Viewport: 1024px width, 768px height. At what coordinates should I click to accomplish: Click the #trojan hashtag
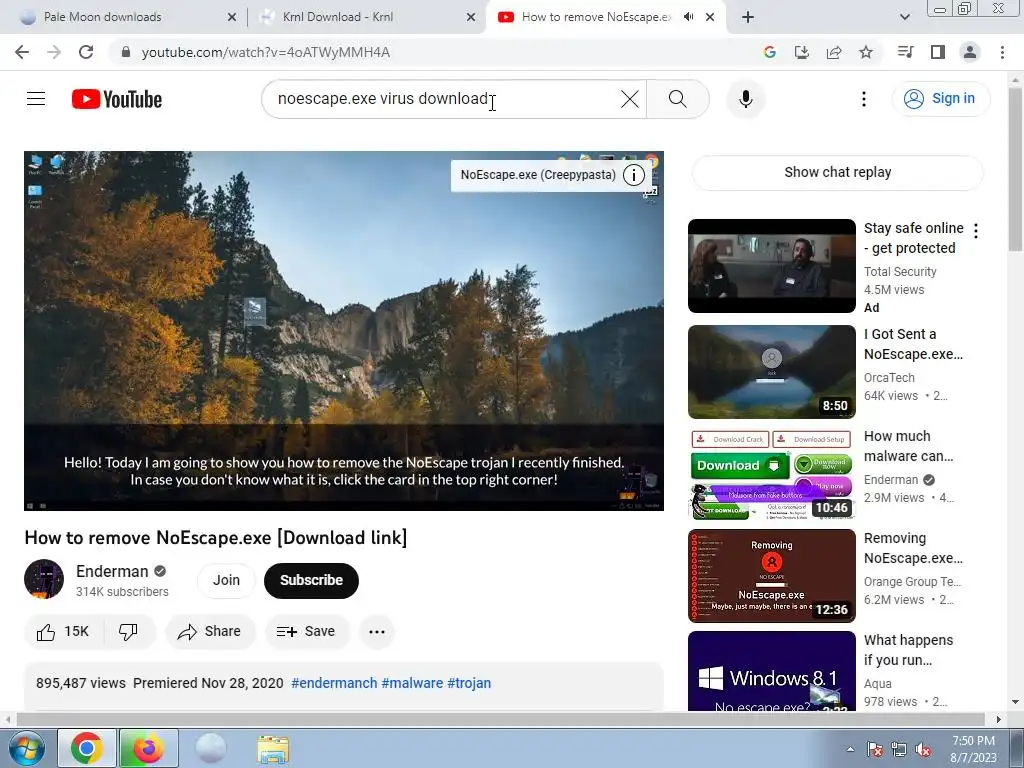click(469, 683)
